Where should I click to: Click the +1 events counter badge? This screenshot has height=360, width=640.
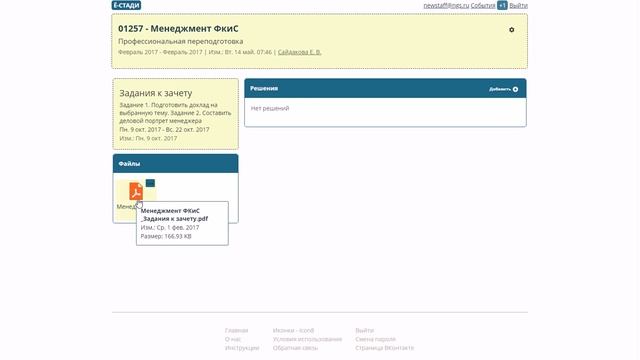coord(502,5)
